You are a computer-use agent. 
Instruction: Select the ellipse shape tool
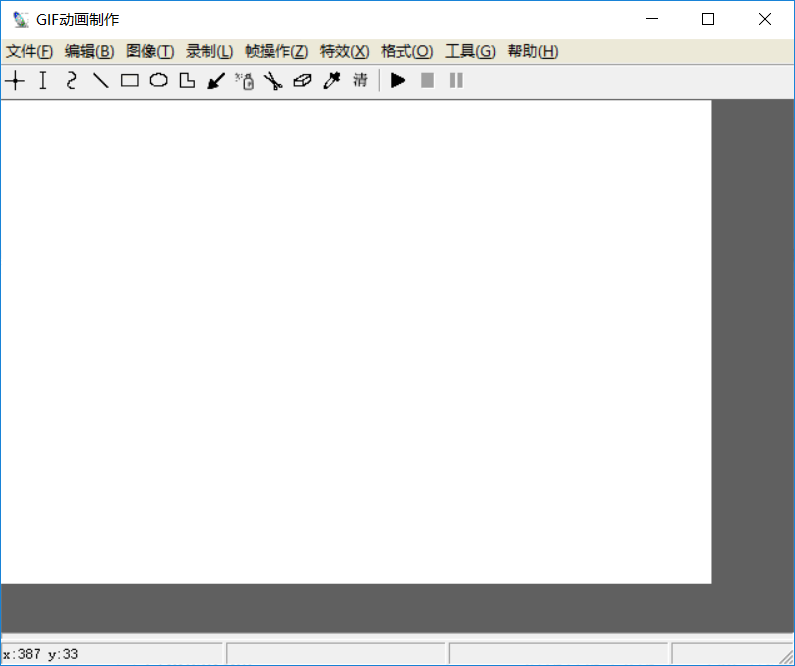point(159,81)
